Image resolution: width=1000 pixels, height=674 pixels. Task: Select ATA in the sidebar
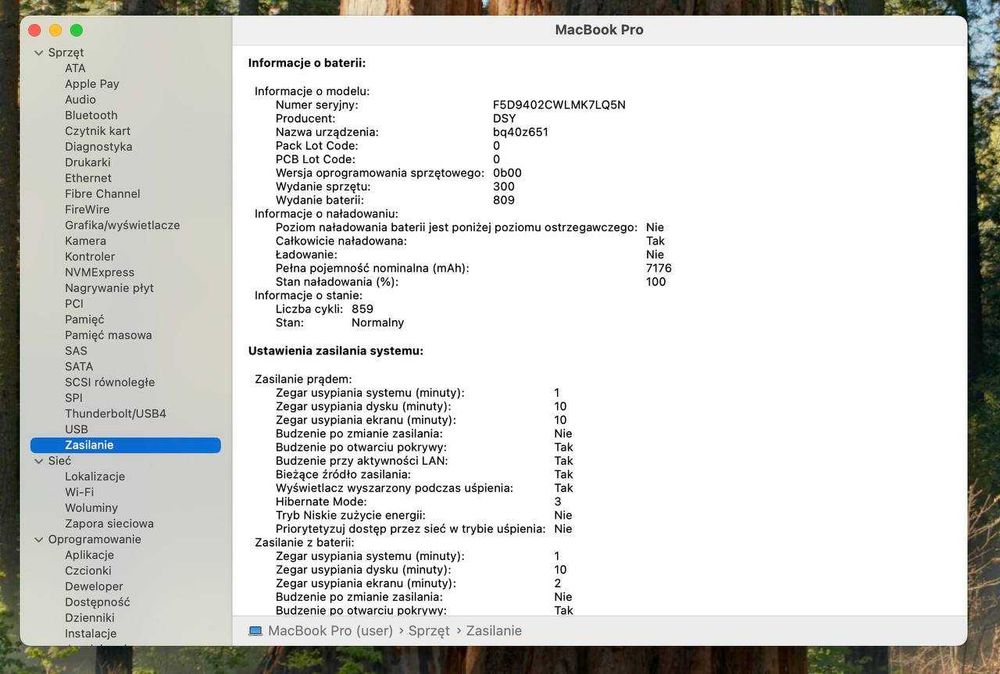pyautogui.click(x=75, y=68)
